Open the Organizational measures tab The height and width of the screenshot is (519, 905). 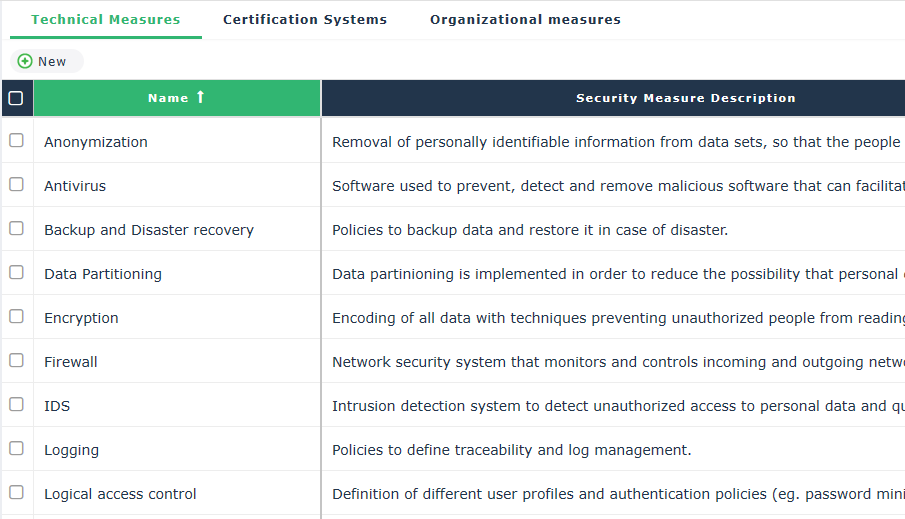tap(525, 20)
